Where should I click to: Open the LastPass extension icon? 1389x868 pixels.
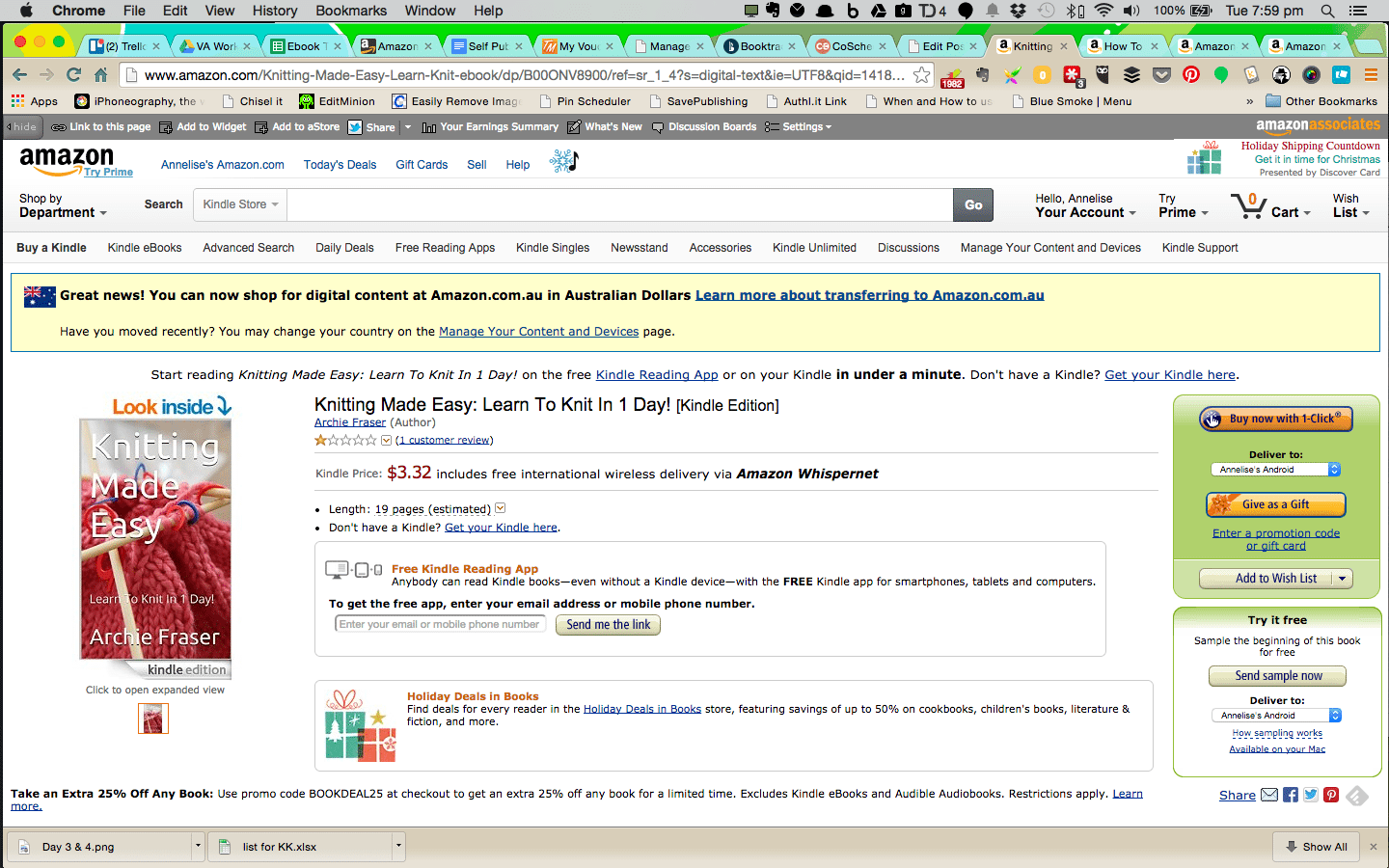pyautogui.click(x=1072, y=74)
